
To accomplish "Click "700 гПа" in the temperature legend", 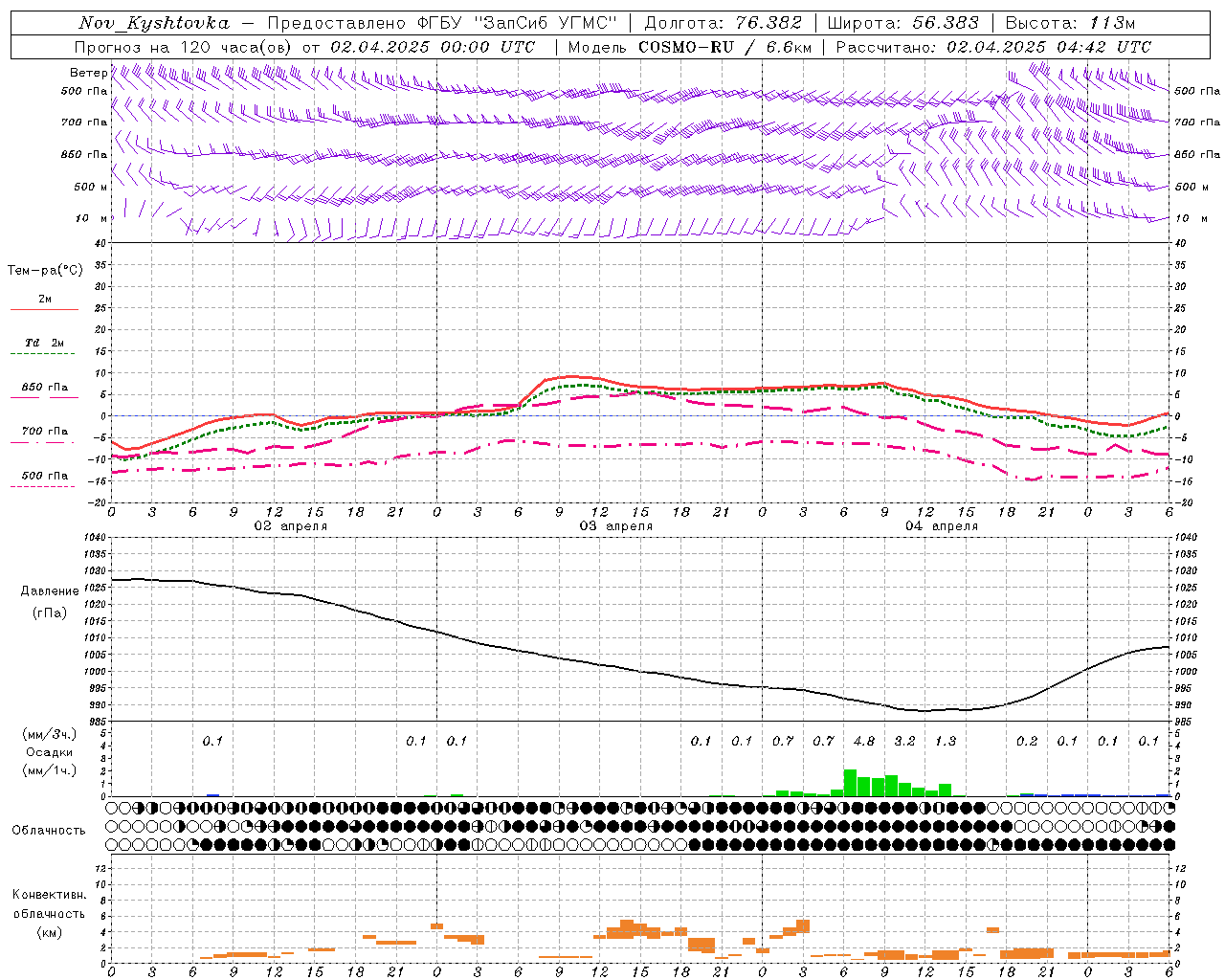I will [45, 432].
